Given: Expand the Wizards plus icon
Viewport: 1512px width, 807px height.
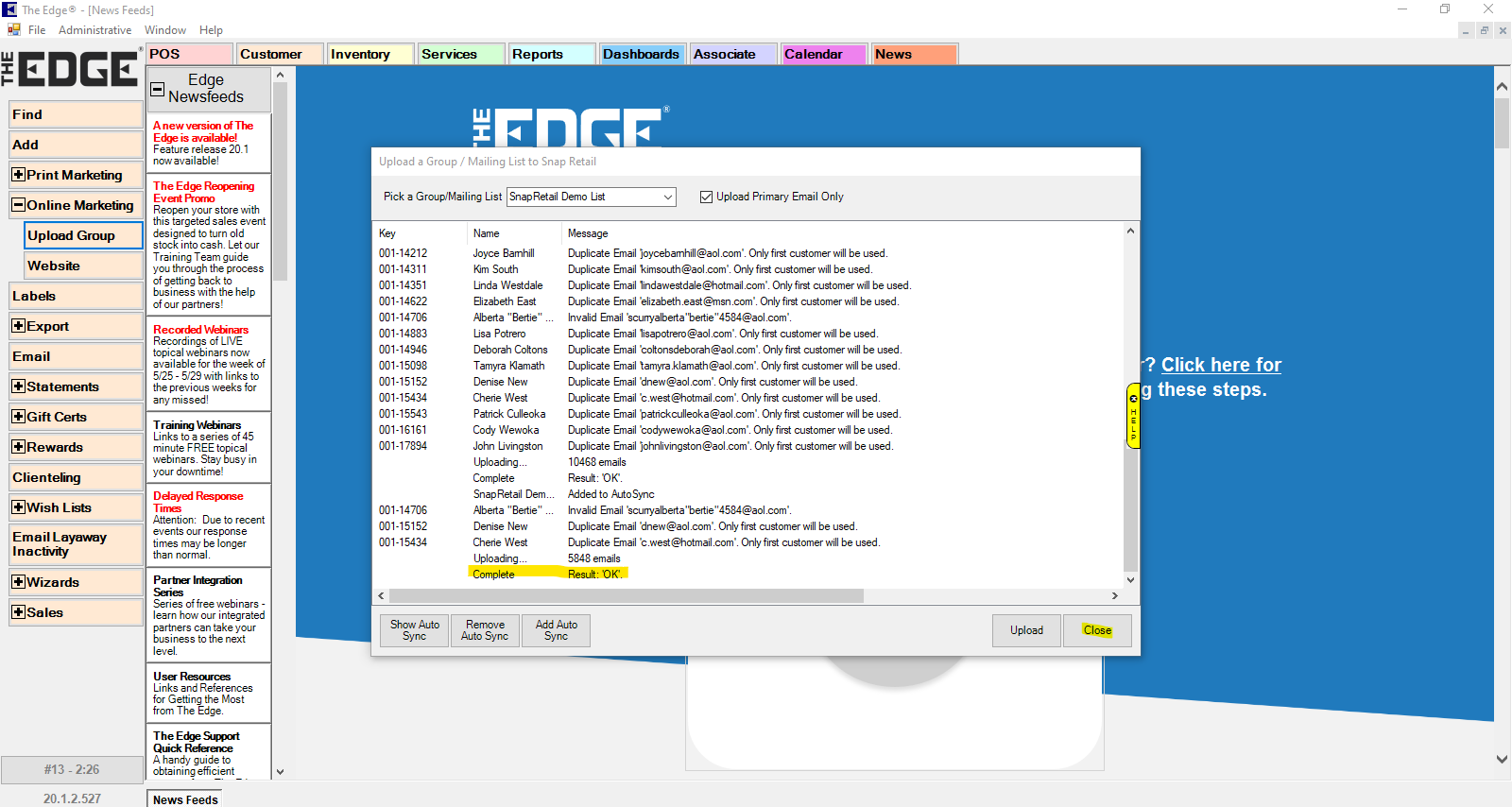Looking at the screenshot, I should coord(18,582).
